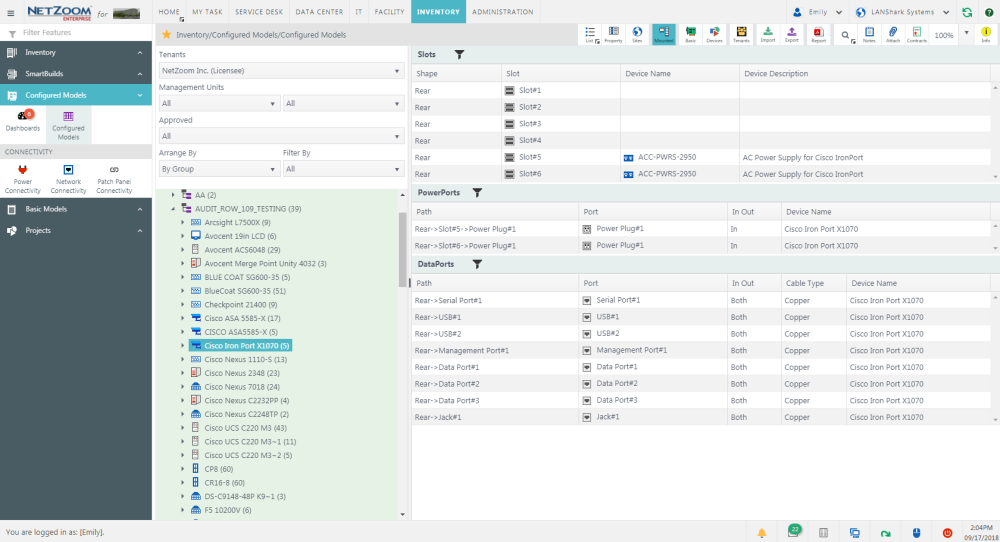Click the green refresh icon in header
Screen dimensions: 1000x542
pyautogui.click(x=967, y=12)
